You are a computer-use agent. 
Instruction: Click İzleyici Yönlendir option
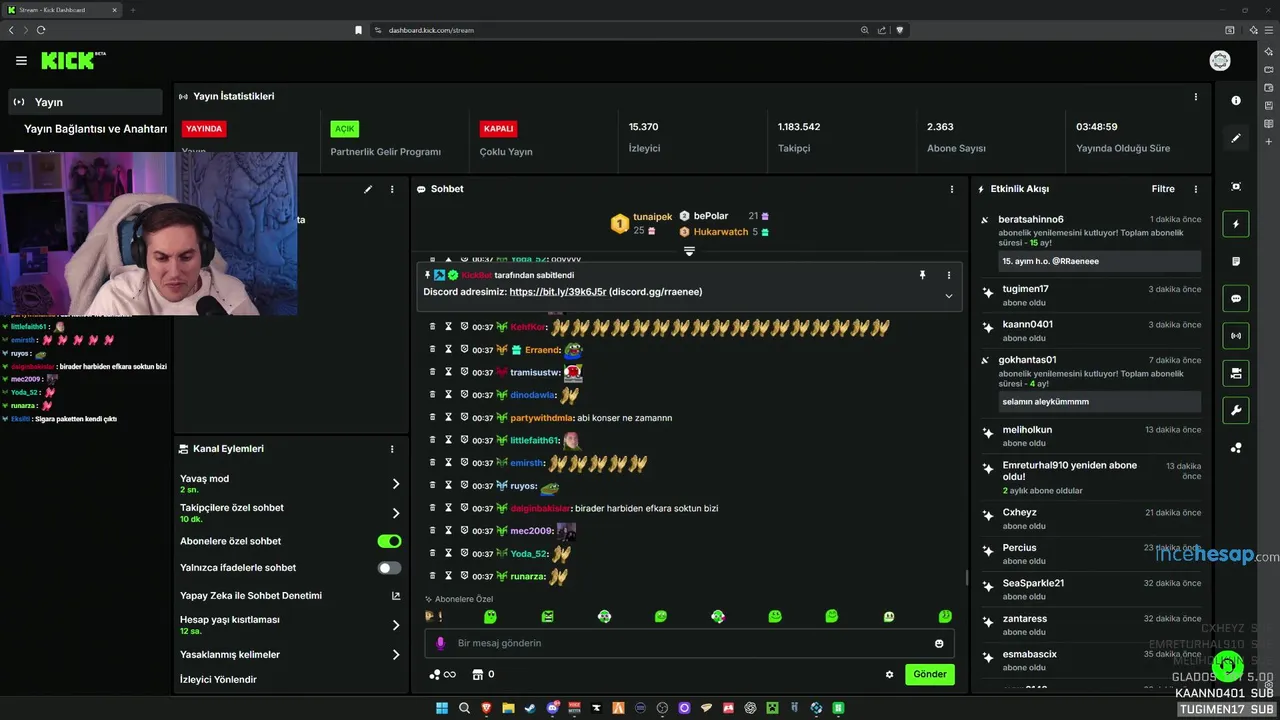click(218, 680)
